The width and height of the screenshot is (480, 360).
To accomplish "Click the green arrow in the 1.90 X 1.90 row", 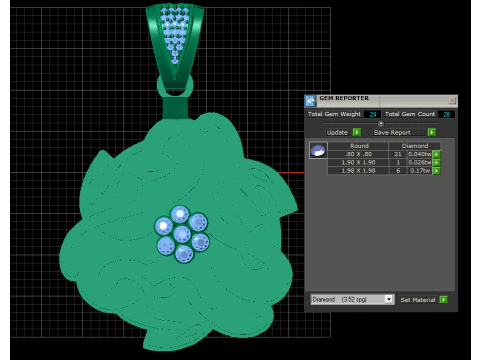I will (x=436, y=163).
